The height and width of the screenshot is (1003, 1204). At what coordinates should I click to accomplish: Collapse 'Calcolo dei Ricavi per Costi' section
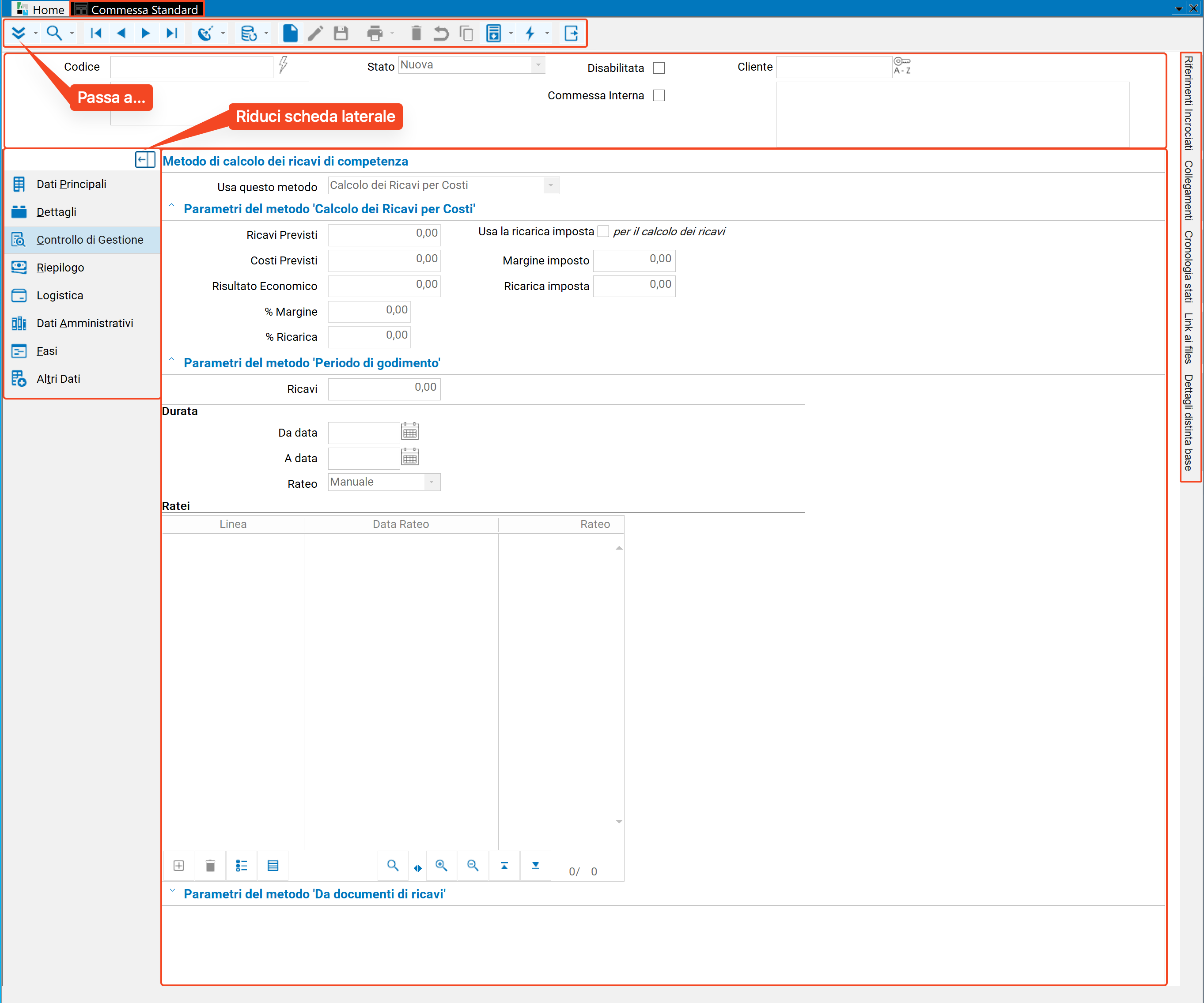[x=171, y=206]
